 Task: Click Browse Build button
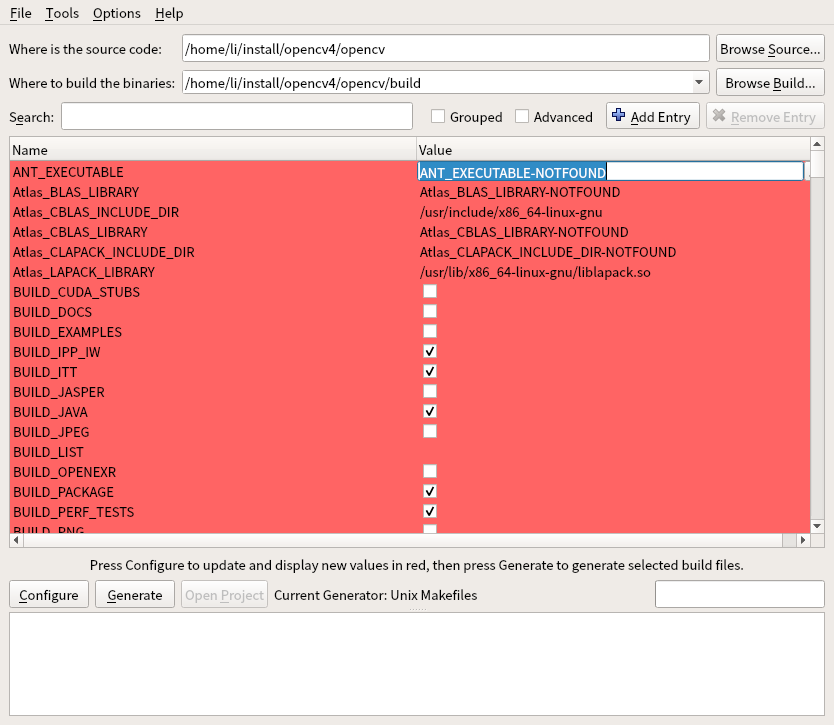[x=770, y=83]
